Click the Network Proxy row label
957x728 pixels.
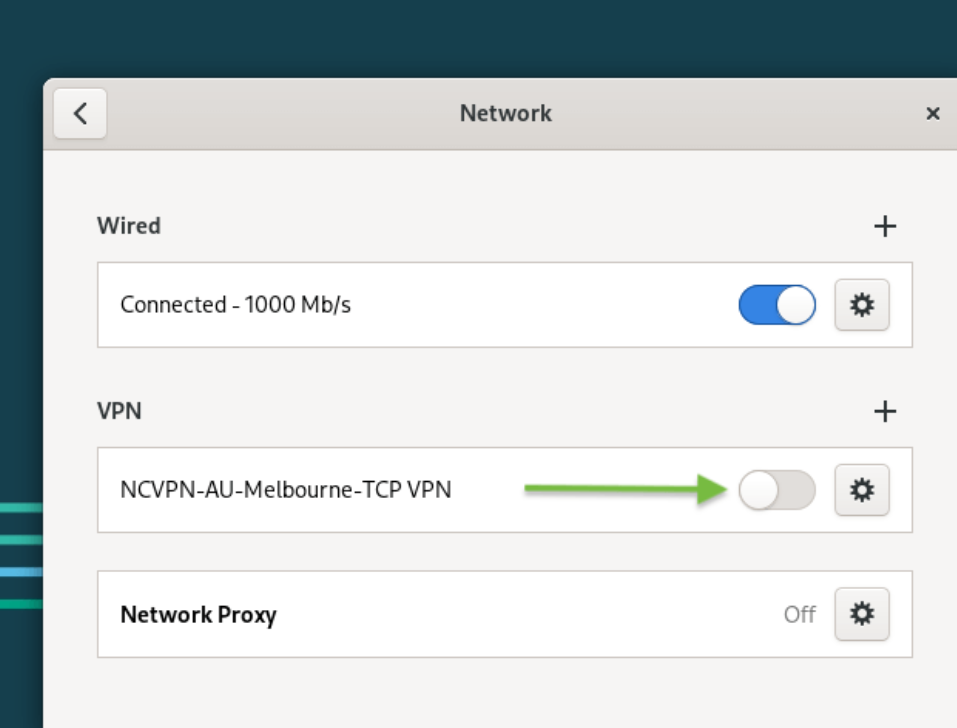pyautogui.click(x=198, y=614)
